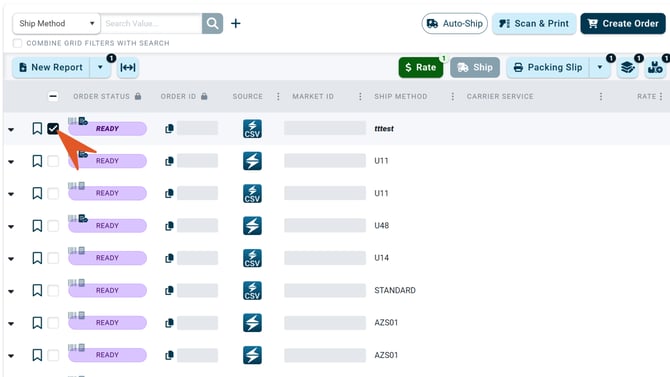This screenshot has width=670, height=377.
Task: Copy order ID of tttest row
Action: (169, 129)
